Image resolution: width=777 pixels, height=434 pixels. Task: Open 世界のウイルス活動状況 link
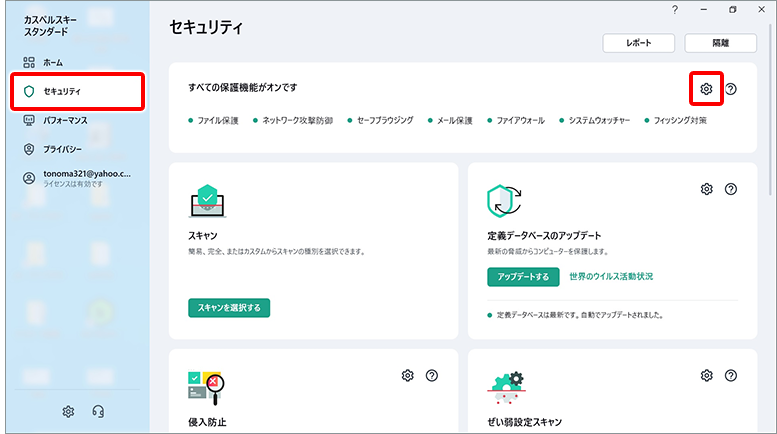(611, 276)
